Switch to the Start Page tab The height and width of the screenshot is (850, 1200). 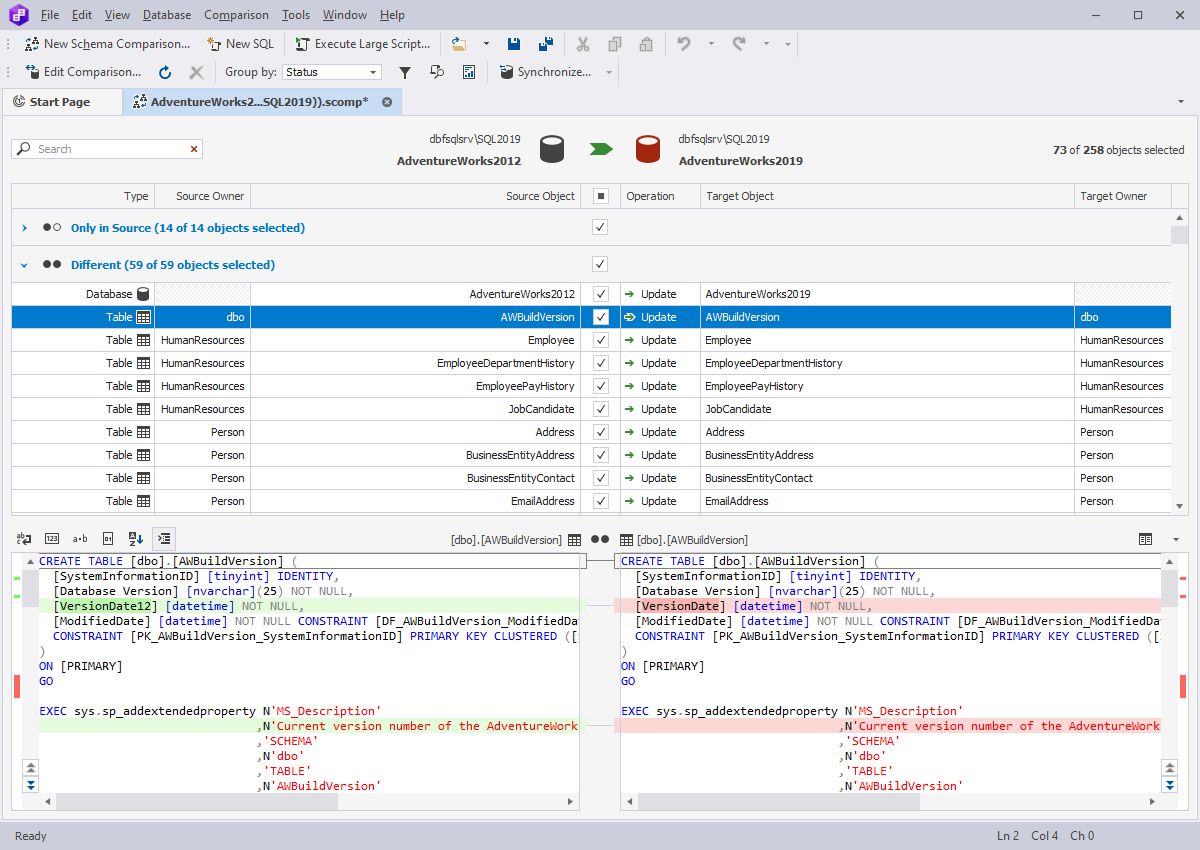60,102
